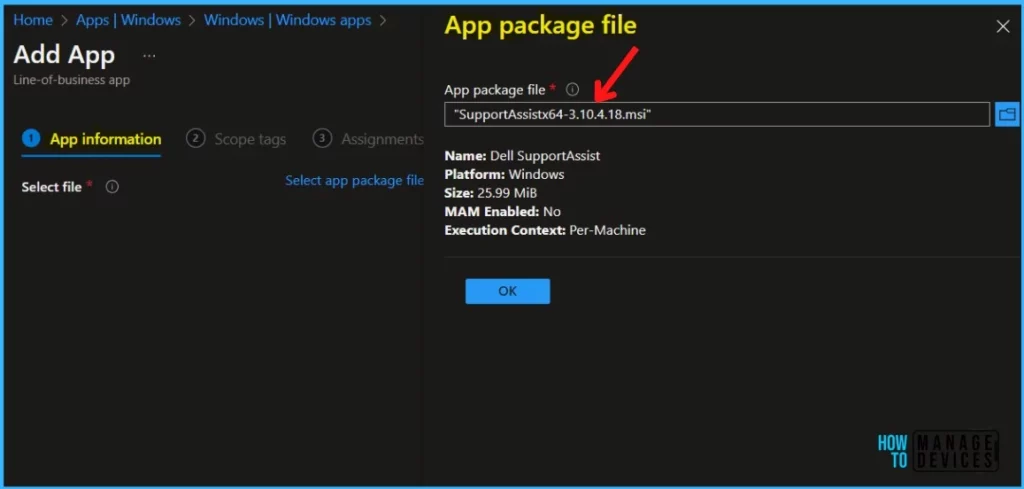Image resolution: width=1024 pixels, height=489 pixels.
Task: Click the Select app package file link
Action: [x=355, y=181]
